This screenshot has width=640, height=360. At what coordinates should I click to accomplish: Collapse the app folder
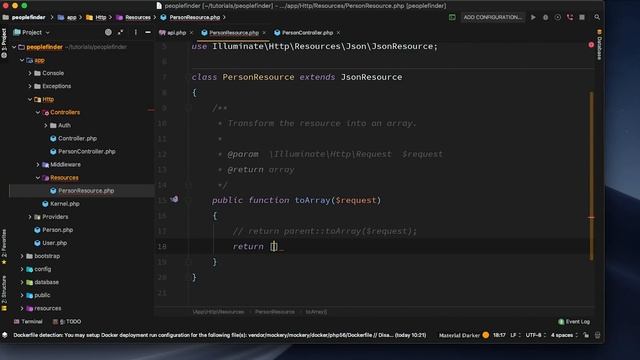[22, 60]
